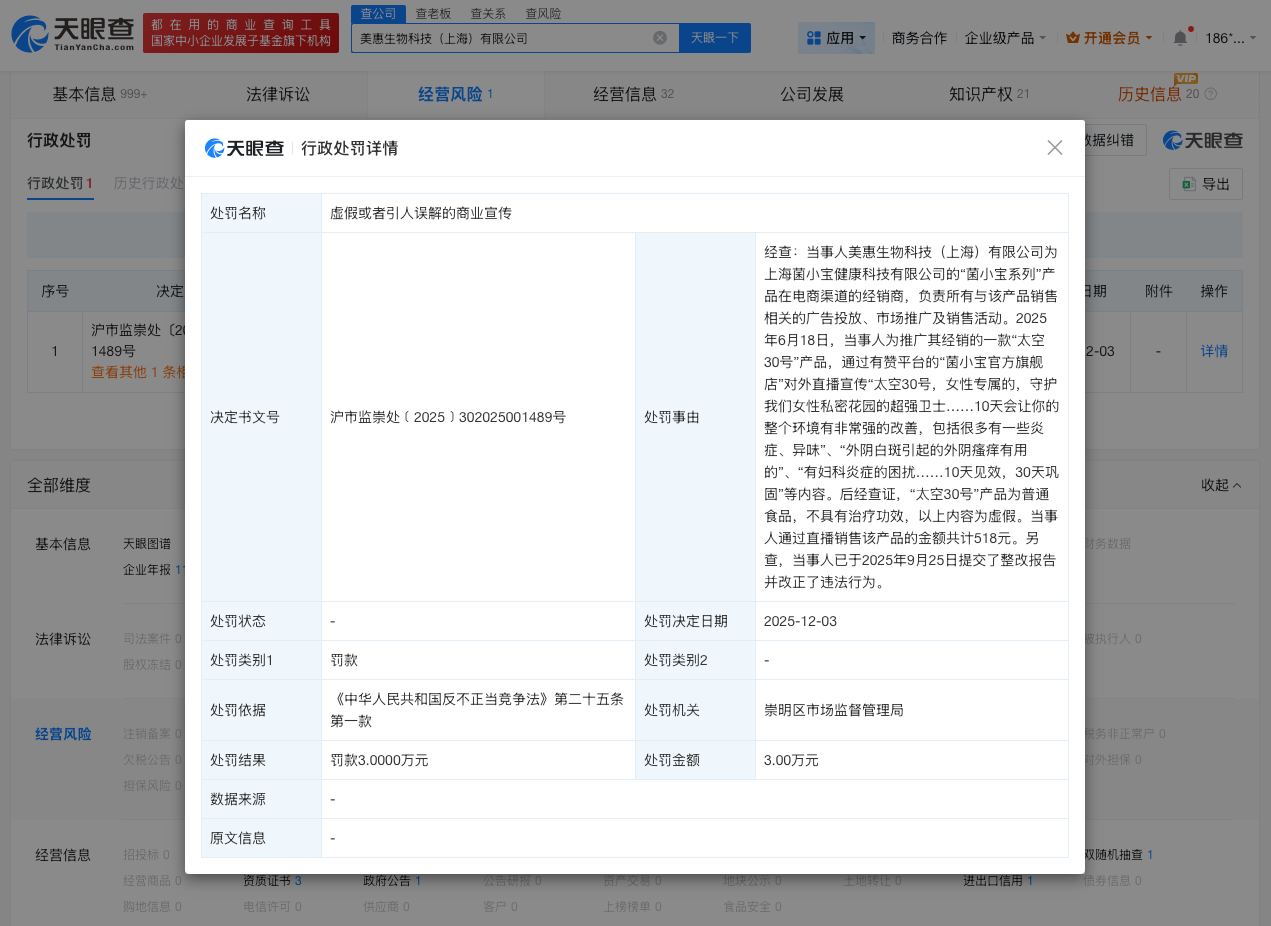Click the 数据纠错 correction button
The width and height of the screenshot is (1271, 926).
click(1109, 140)
